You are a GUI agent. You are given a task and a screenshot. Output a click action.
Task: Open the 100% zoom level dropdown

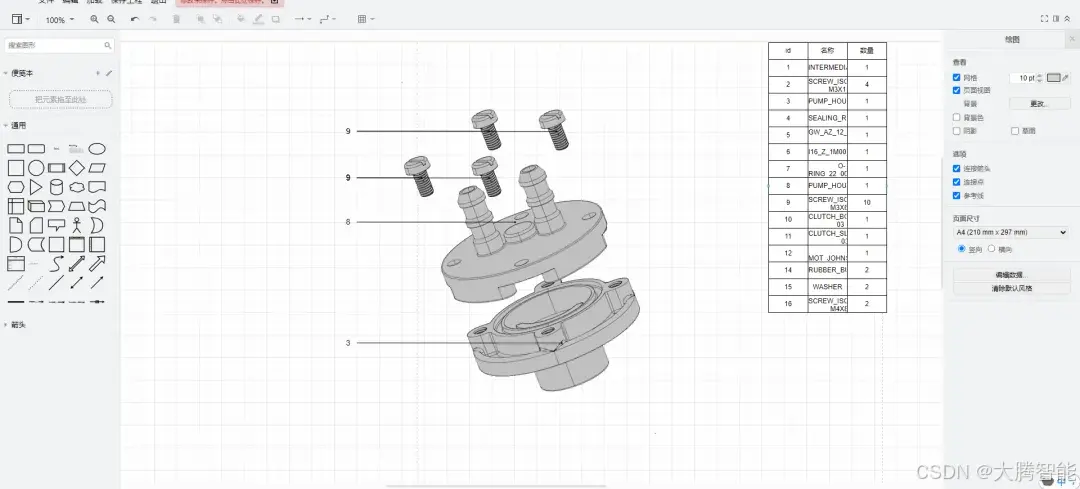coord(60,20)
